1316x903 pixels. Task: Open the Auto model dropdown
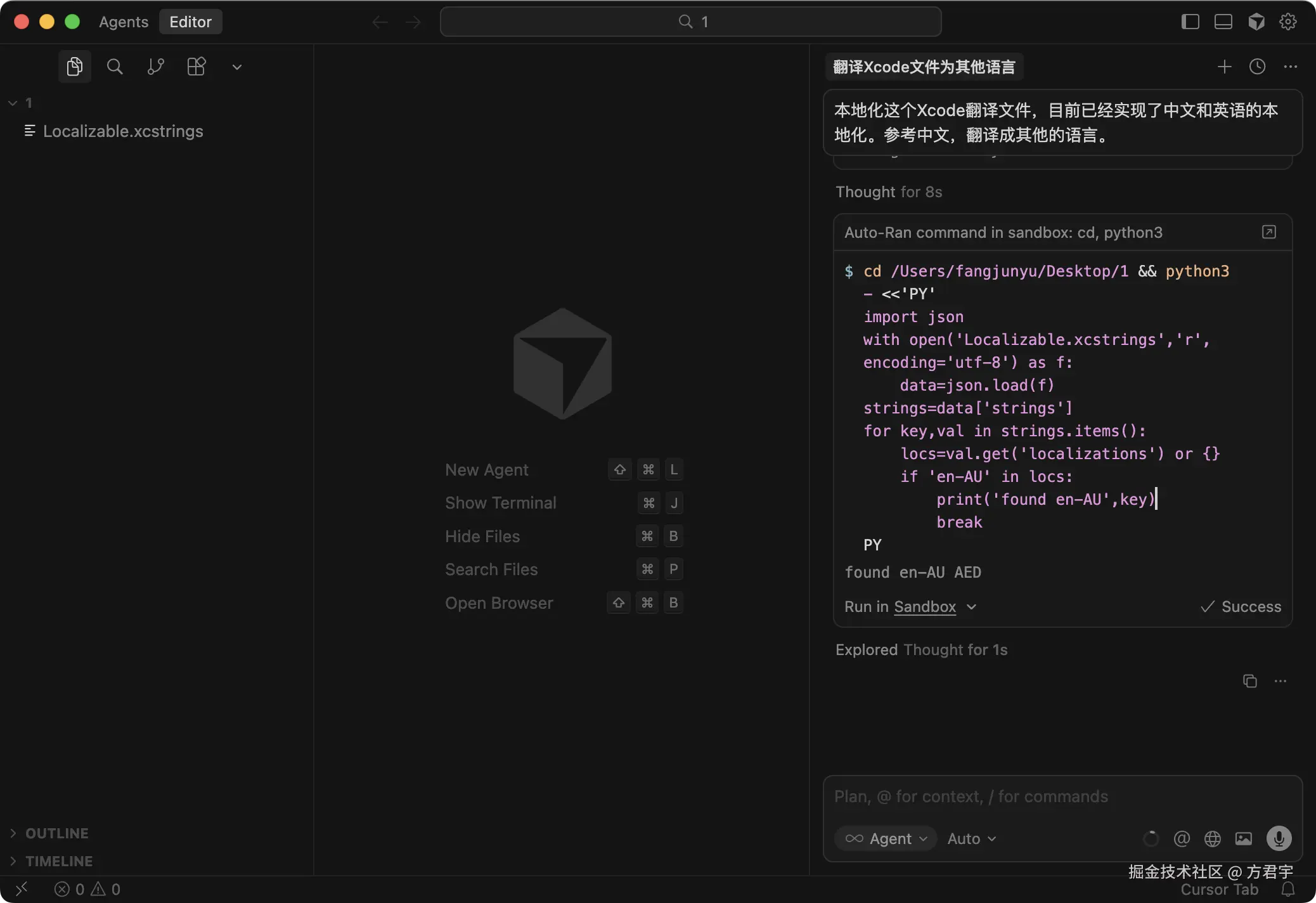[970, 838]
